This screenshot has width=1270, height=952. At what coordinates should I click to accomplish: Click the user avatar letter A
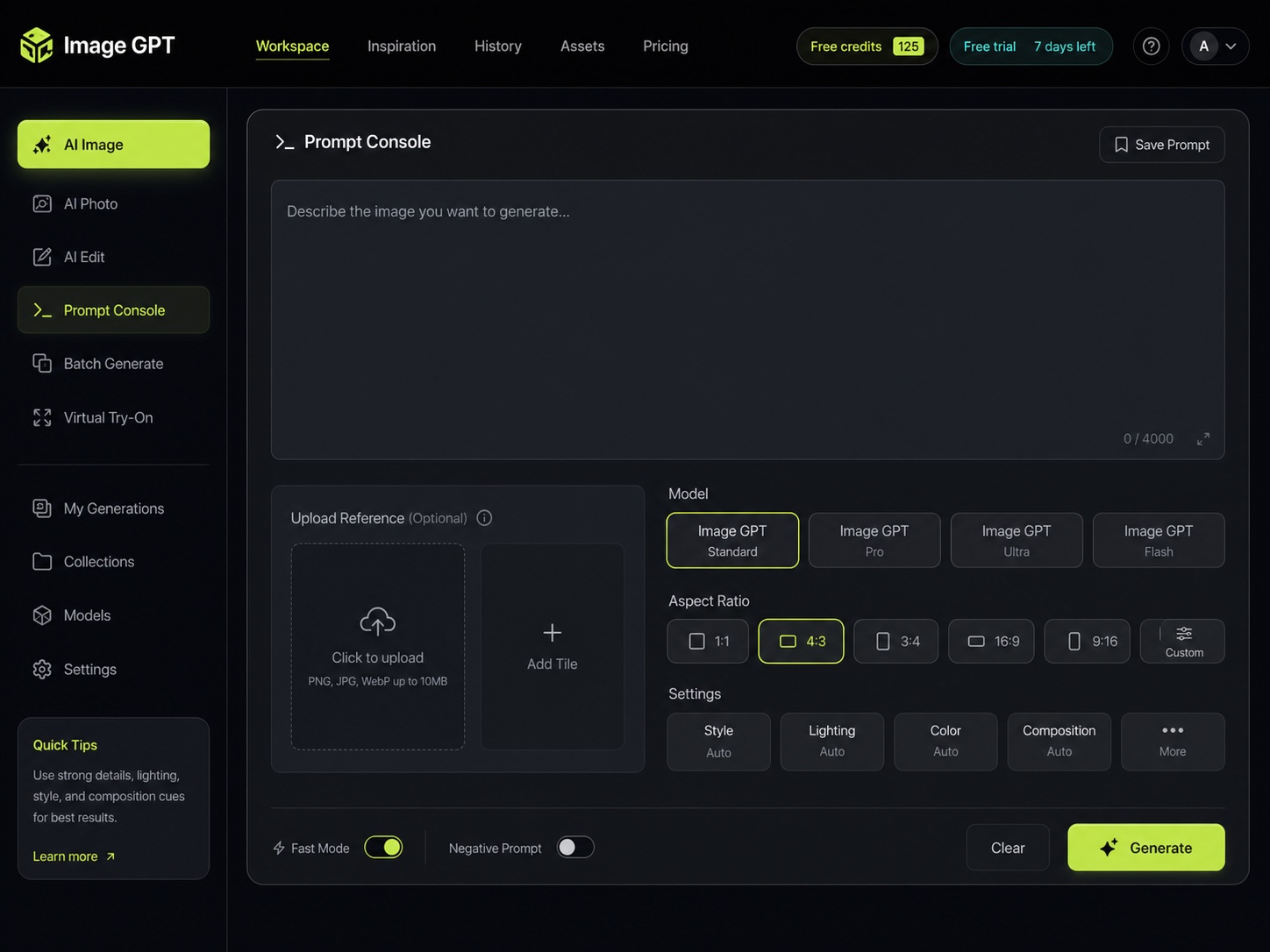1203,46
